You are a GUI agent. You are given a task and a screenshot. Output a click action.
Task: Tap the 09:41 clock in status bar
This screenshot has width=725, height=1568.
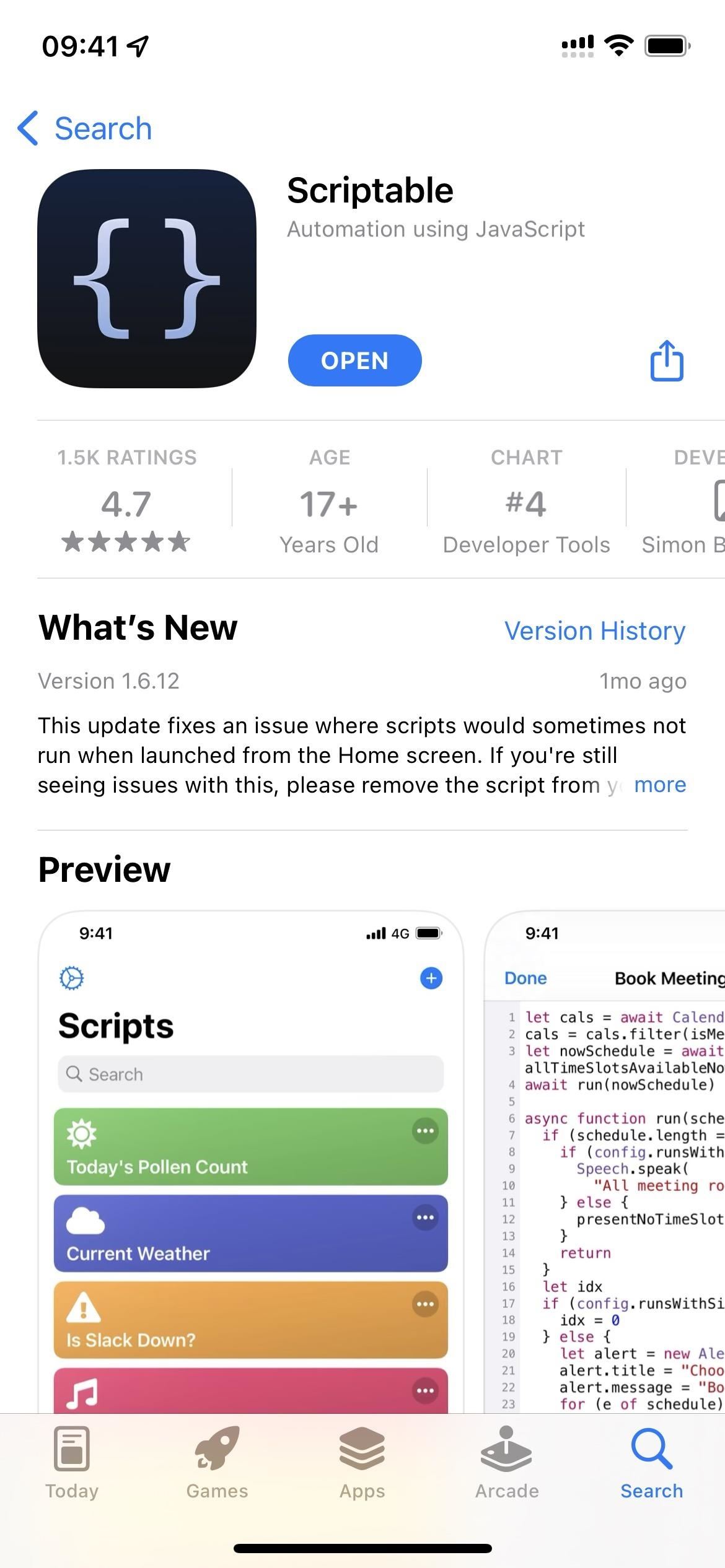point(80,46)
